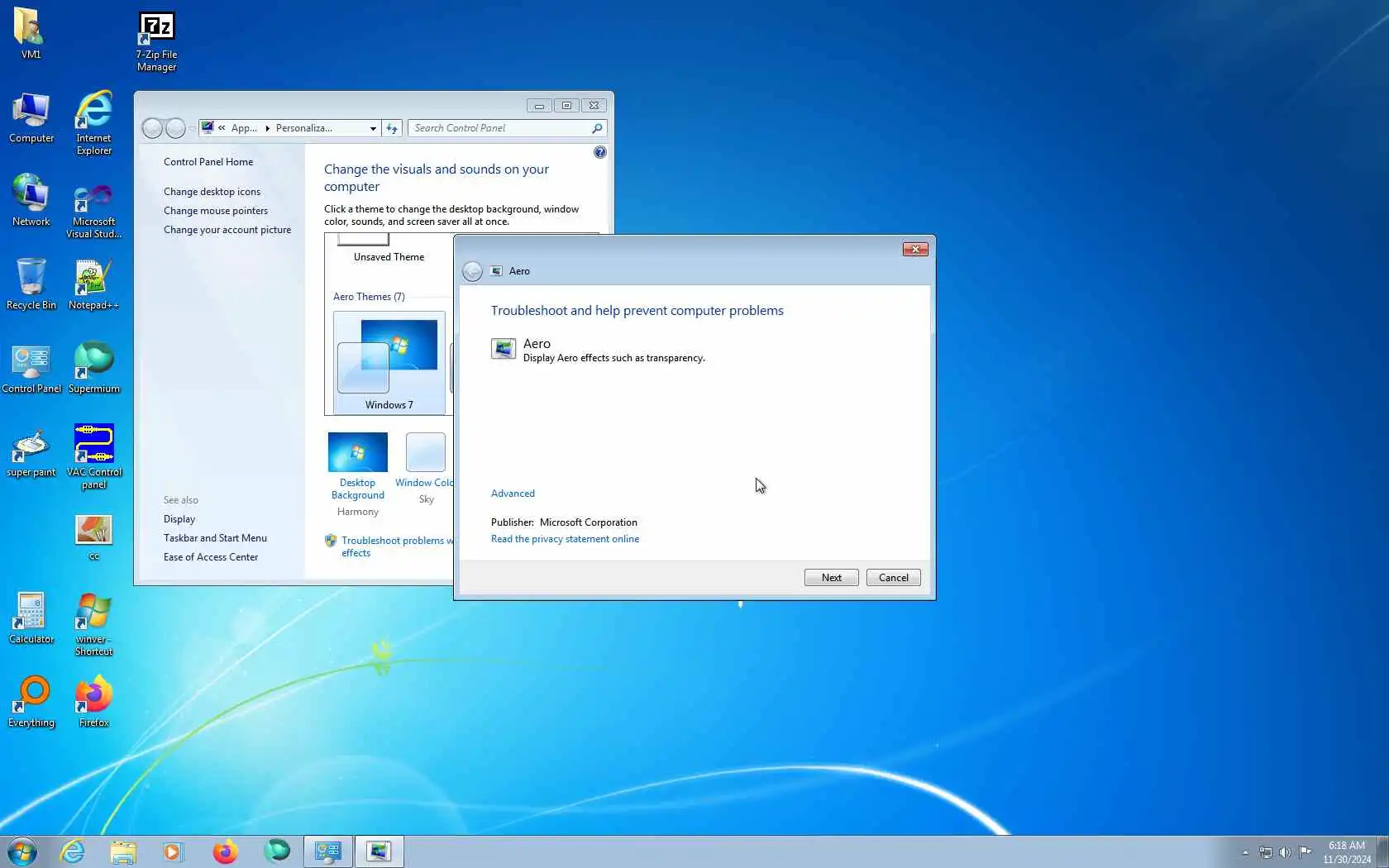Image resolution: width=1389 pixels, height=868 pixels.
Task: Select the Windows 7 Aero theme
Action: (389, 362)
